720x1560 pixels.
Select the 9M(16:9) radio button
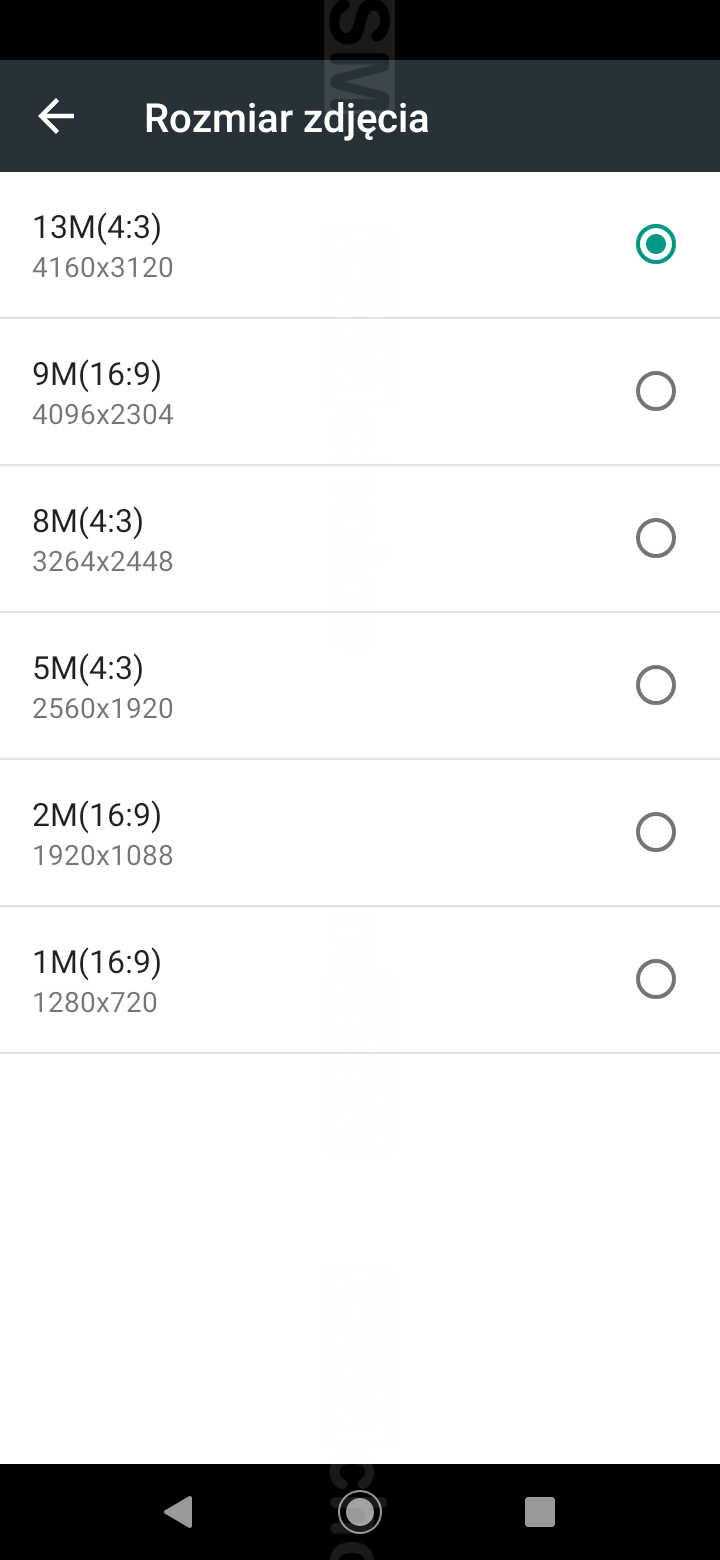656,391
